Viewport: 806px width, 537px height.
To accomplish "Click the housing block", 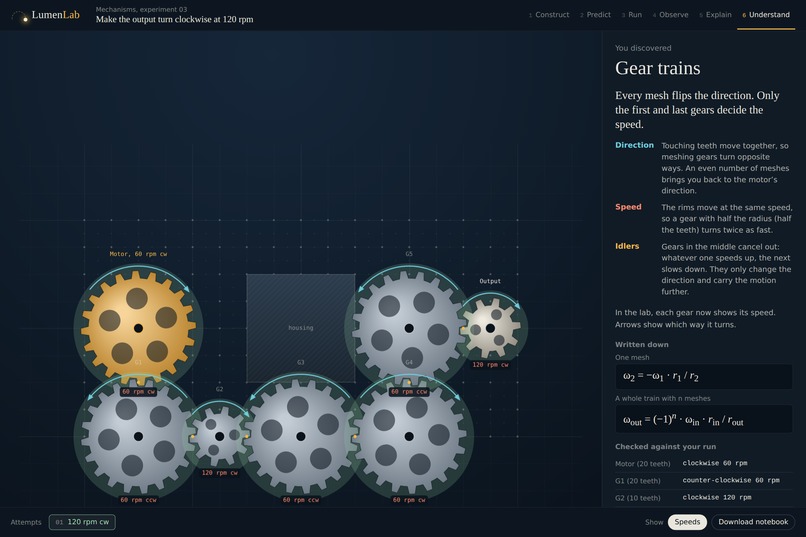I will tap(301, 328).
